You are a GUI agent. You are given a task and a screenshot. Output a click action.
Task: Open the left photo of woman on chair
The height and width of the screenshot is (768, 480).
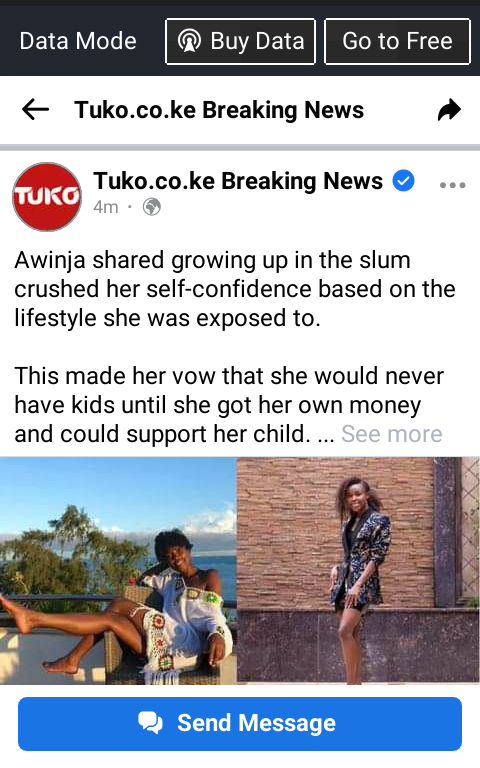[118, 571]
